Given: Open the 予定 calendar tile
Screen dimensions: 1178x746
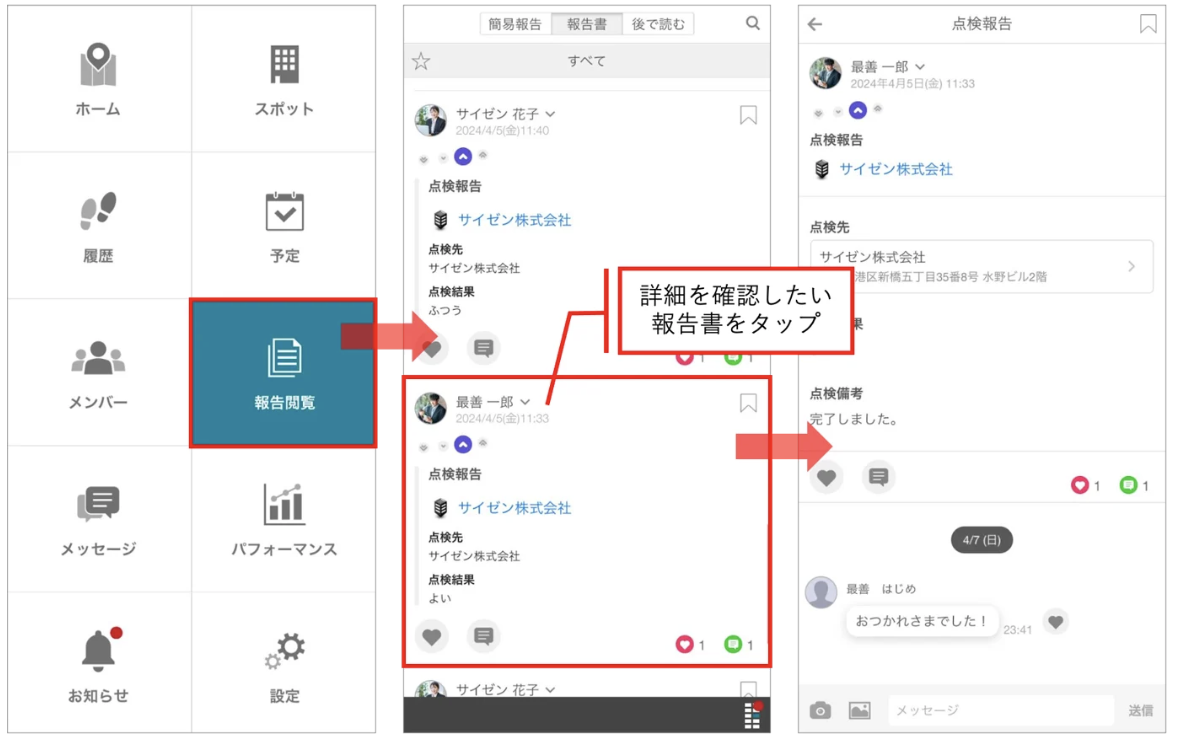Looking at the screenshot, I should 284,225.
